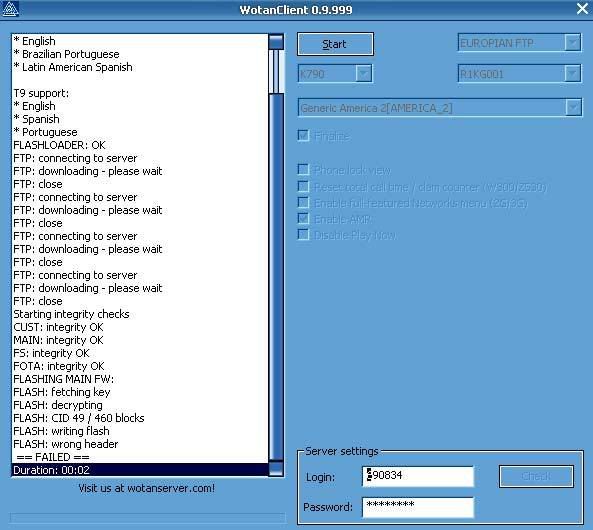Toggle the Disable Play Now checkbox

pos(303,235)
